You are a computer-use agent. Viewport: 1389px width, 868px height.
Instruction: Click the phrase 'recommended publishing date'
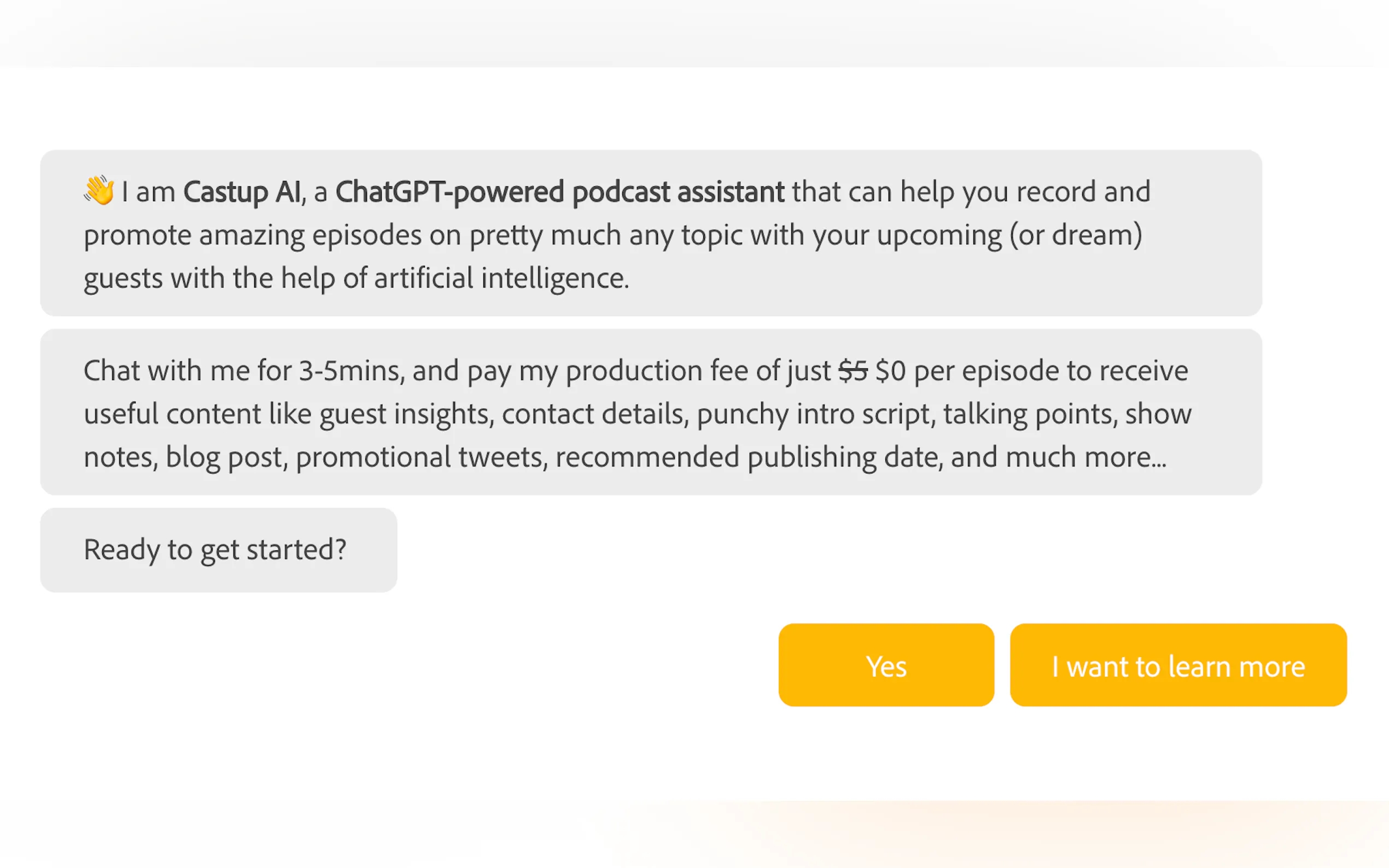748,458
